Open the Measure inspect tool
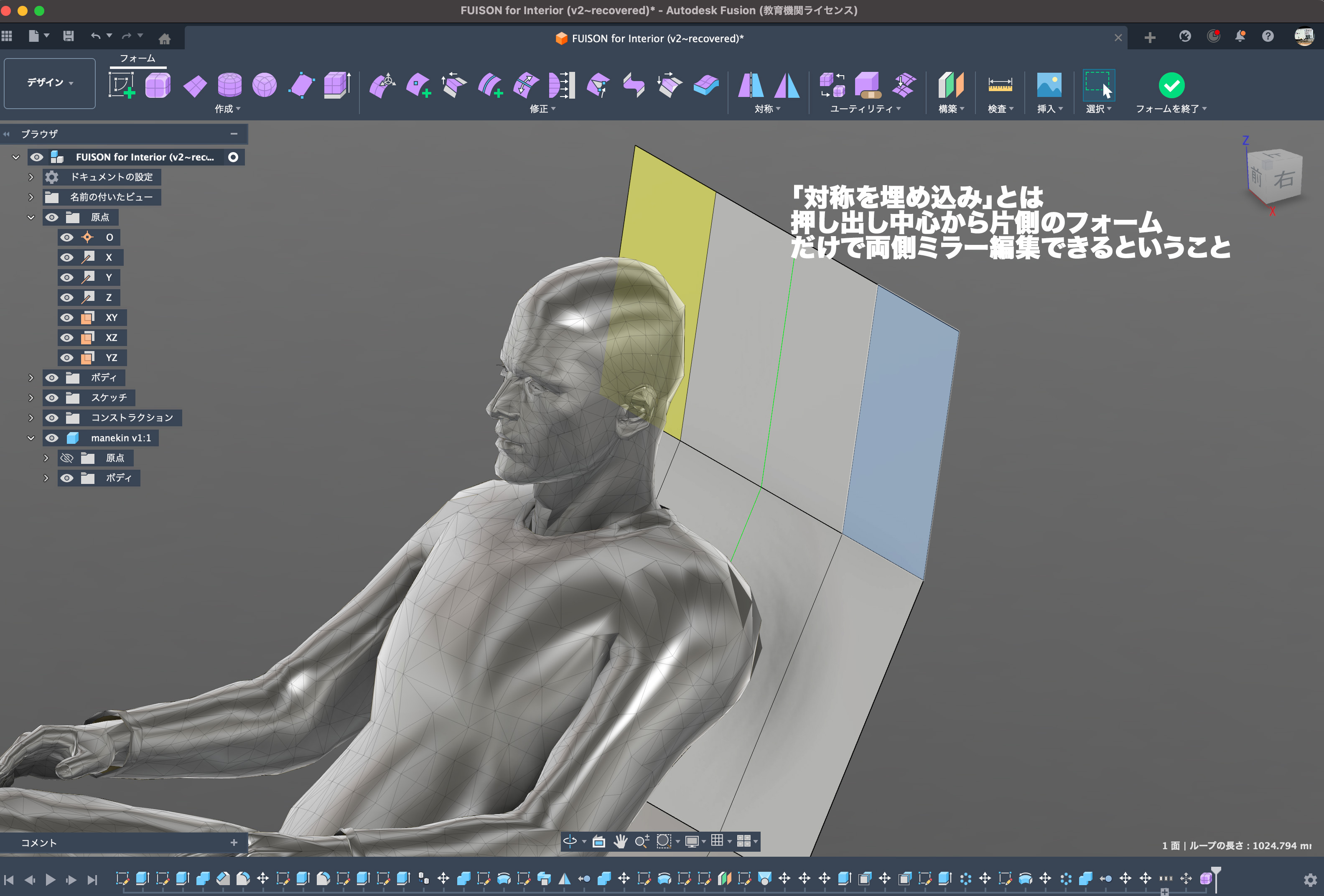 [x=1000, y=85]
